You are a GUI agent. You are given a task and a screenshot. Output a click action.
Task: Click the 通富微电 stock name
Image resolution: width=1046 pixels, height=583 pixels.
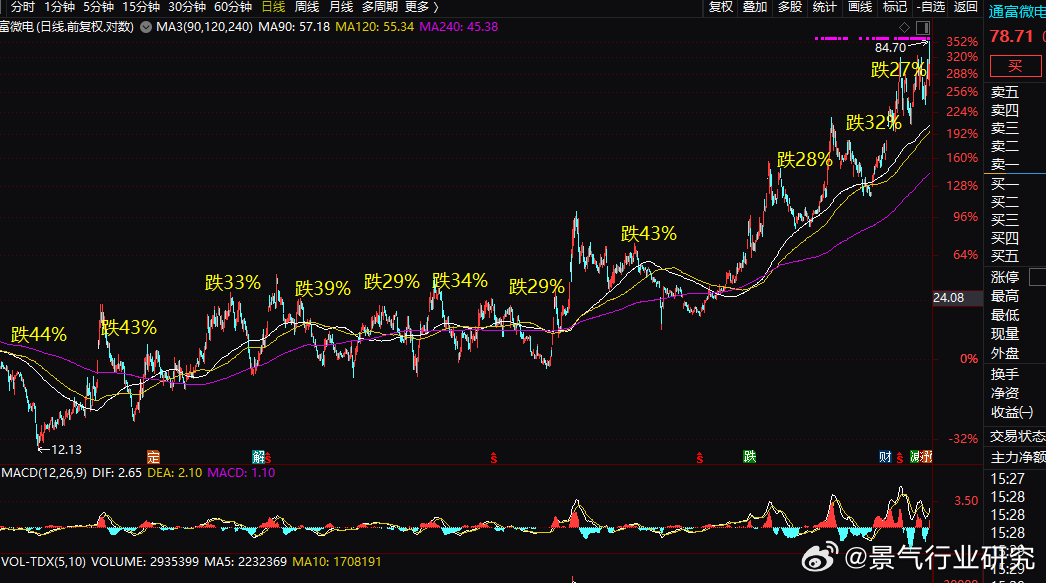coord(1017,12)
